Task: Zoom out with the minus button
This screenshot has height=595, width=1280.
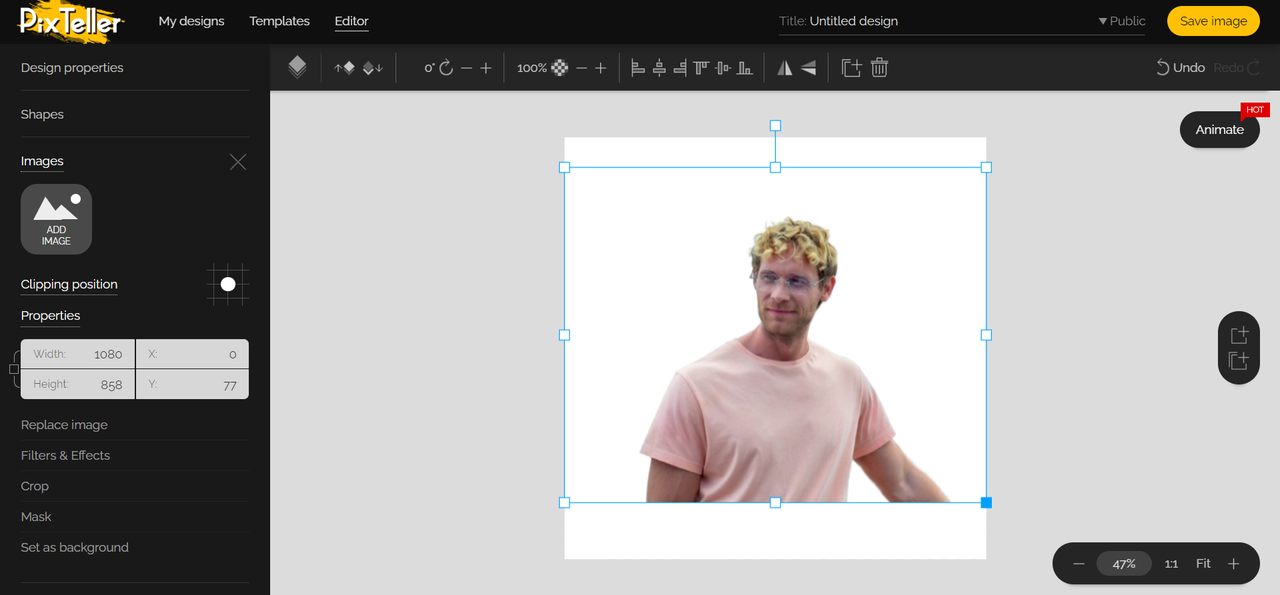Action: click(1078, 564)
